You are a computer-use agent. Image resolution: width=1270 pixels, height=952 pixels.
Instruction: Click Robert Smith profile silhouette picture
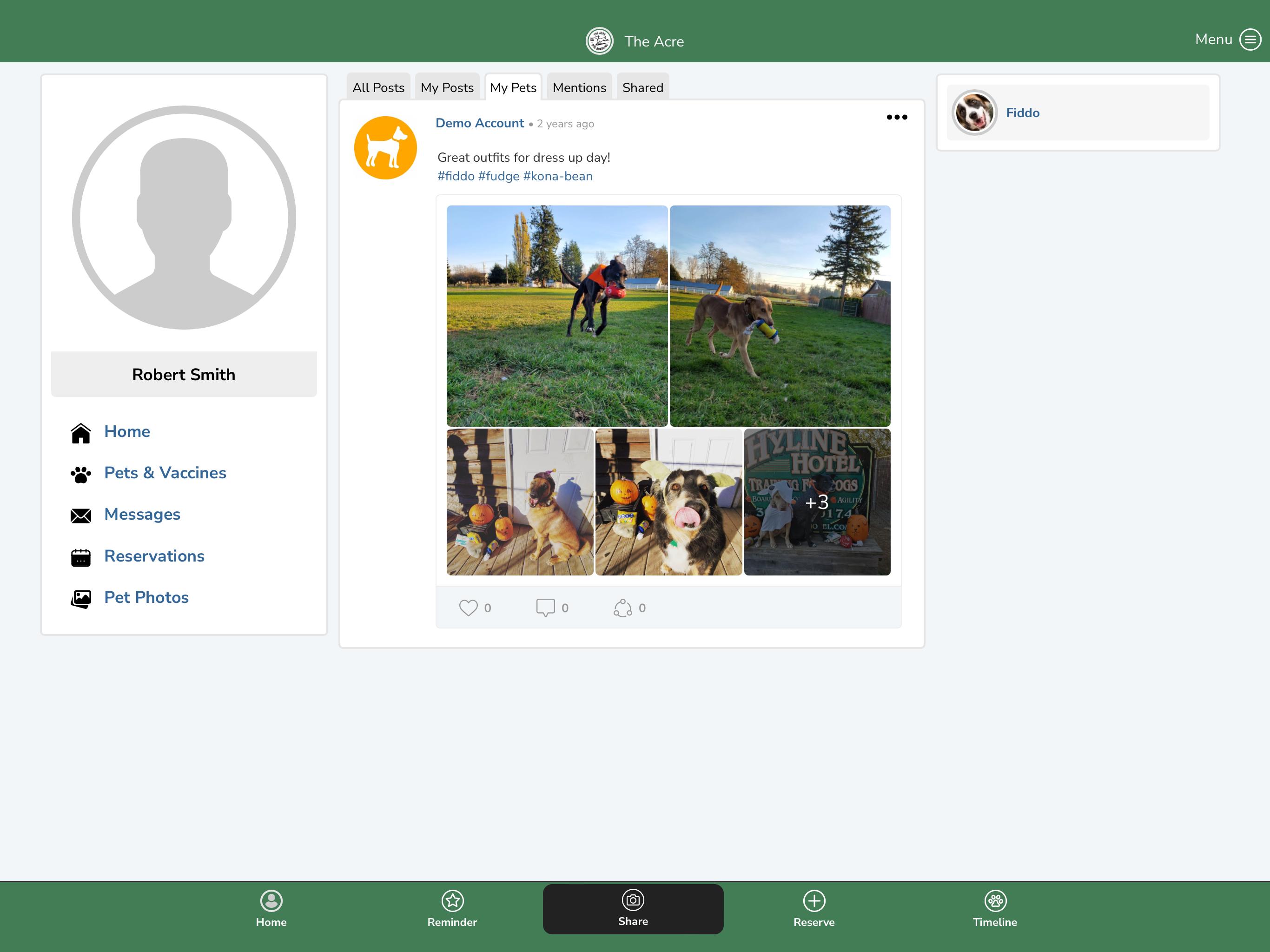tap(184, 218)
